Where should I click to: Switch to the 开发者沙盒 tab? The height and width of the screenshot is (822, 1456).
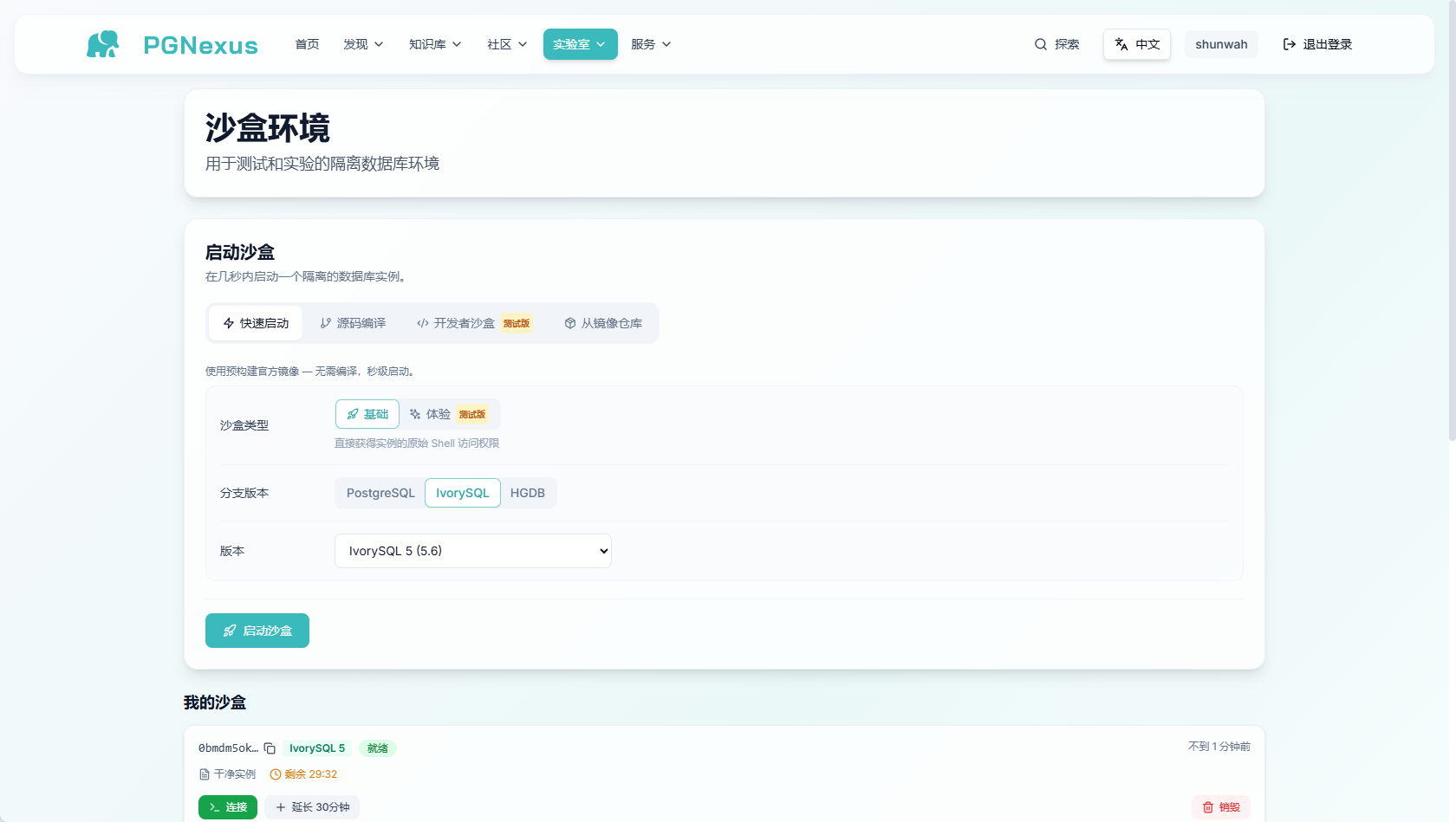coord(474,323)
